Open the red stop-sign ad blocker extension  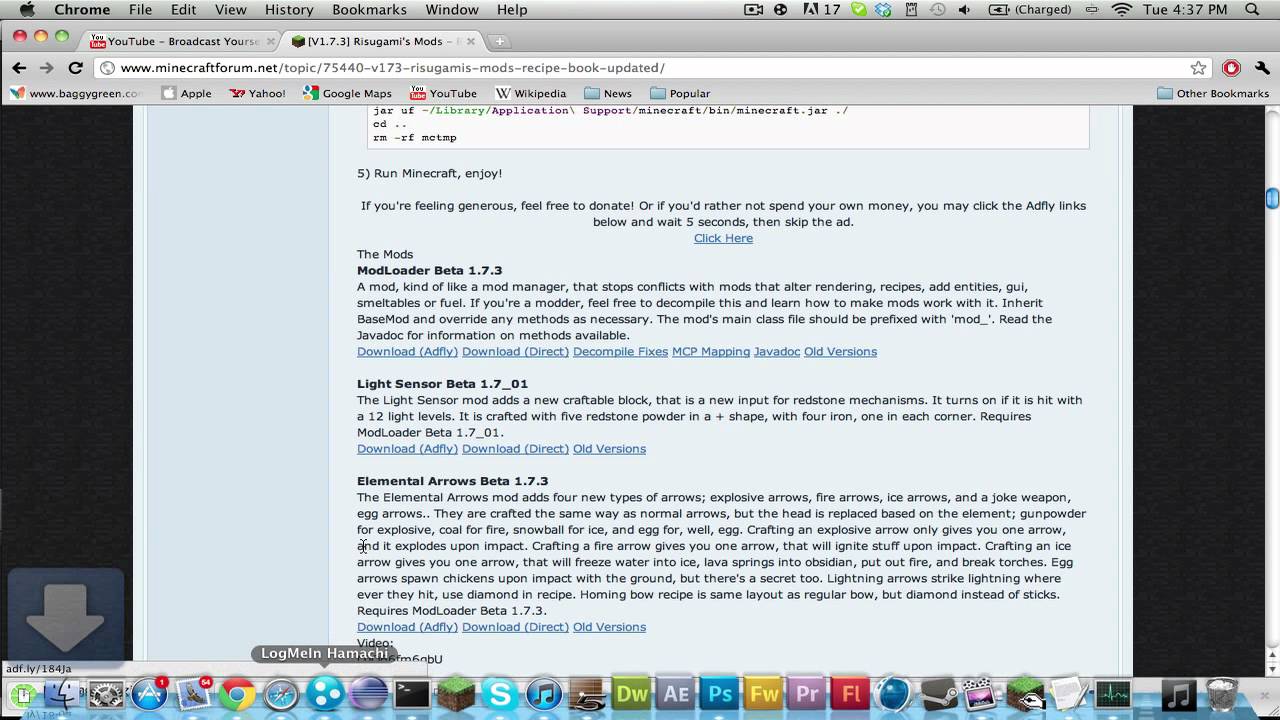tap(1231, 68)
